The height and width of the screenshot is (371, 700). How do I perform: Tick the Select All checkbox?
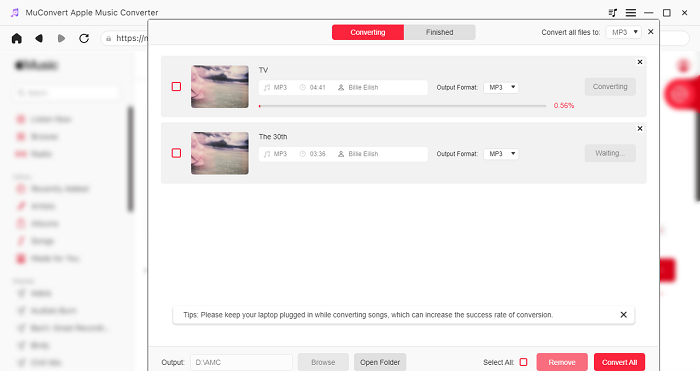coord(524,362)
